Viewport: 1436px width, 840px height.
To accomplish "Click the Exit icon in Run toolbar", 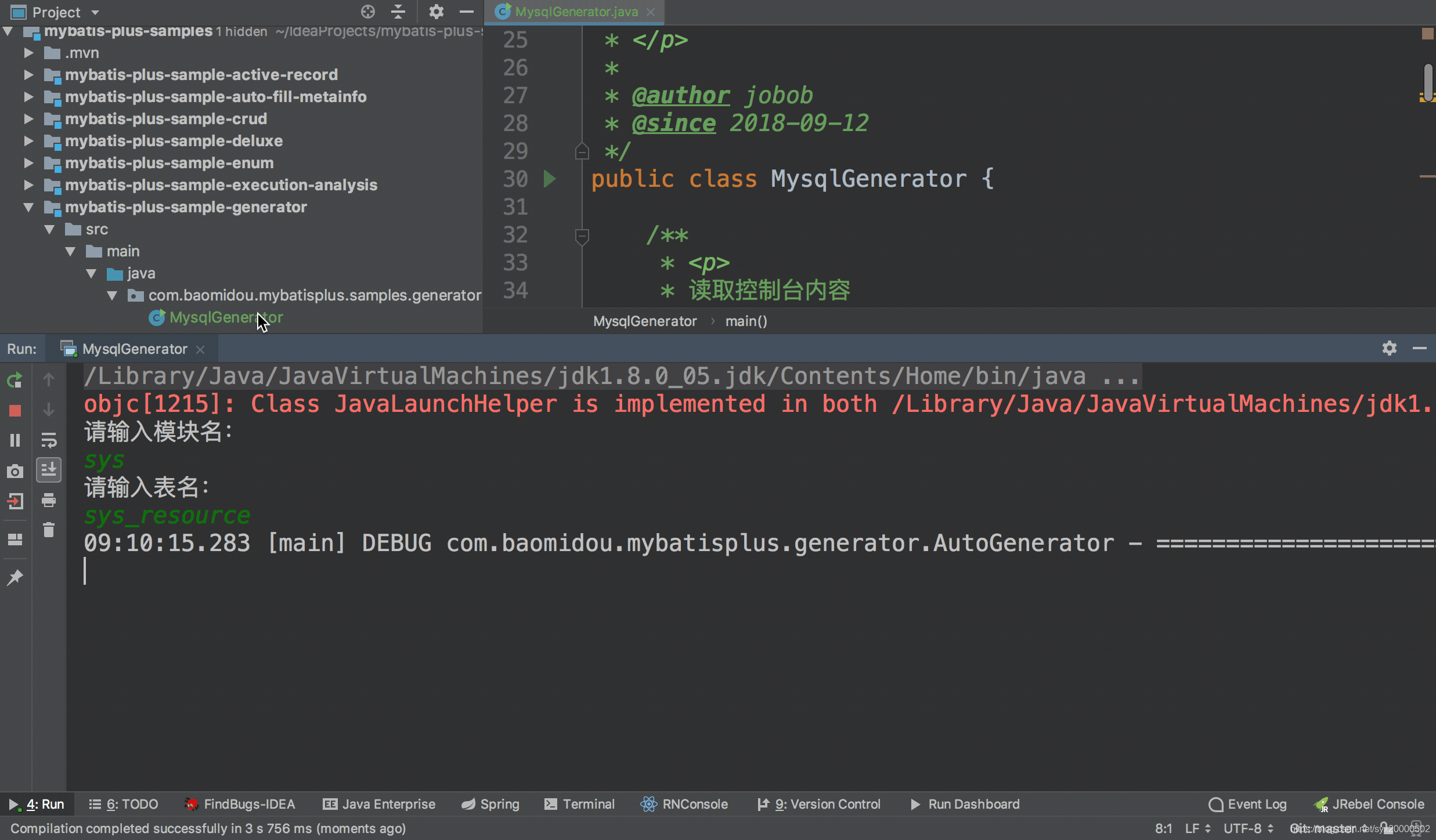I will 15,501.
